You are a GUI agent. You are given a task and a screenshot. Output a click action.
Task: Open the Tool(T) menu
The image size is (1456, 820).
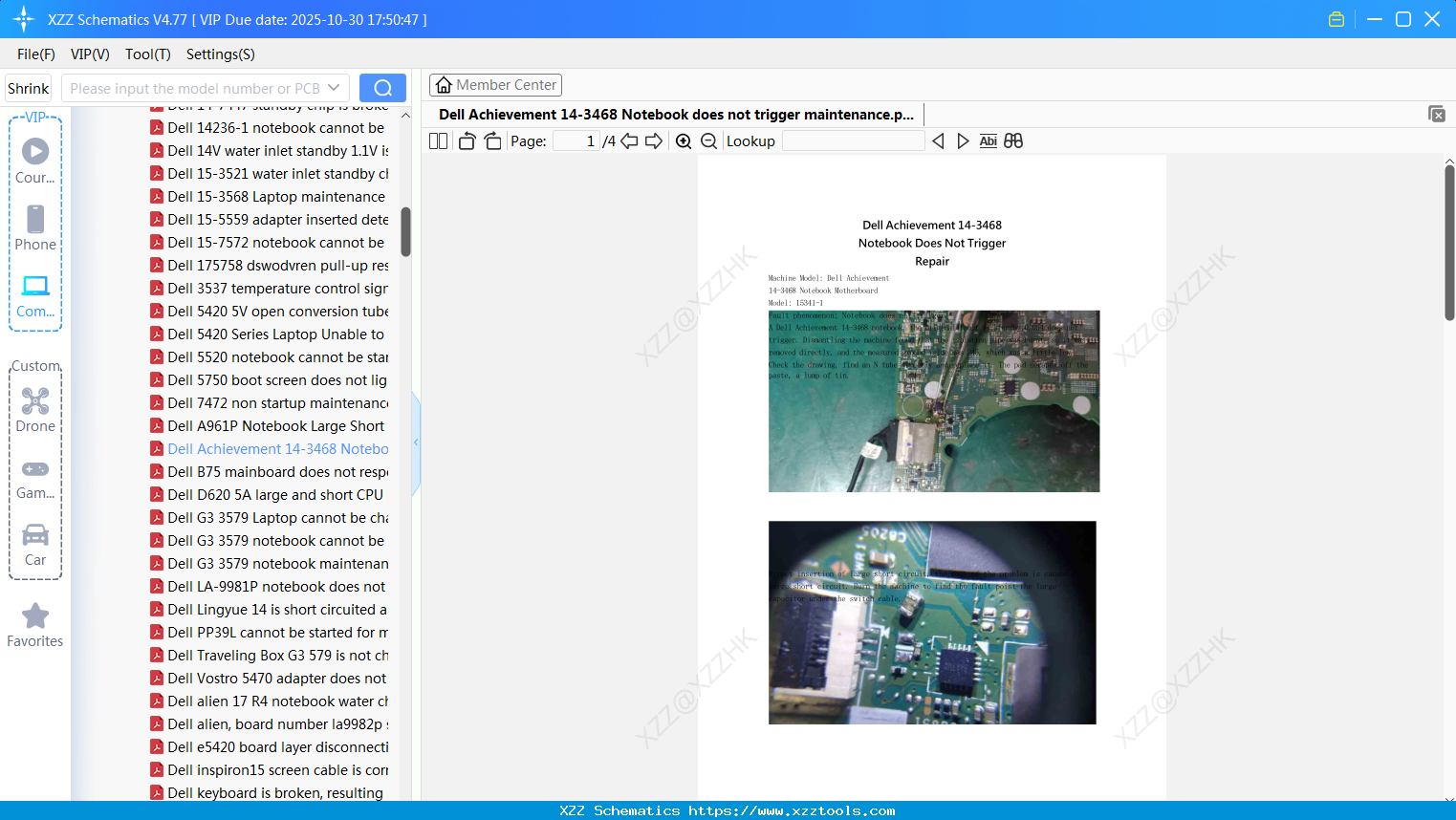148,54
